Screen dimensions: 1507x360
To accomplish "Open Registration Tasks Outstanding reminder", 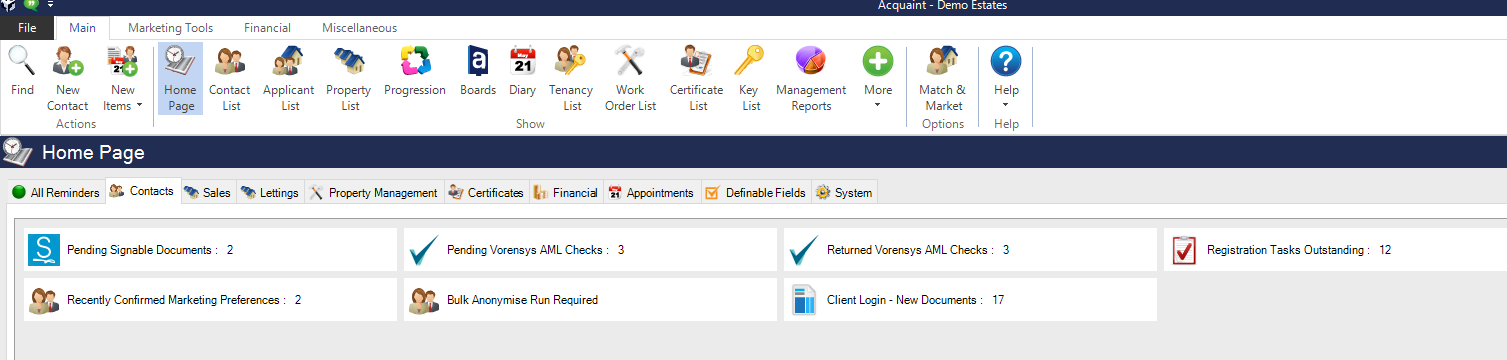I will tap(1335, 249).
